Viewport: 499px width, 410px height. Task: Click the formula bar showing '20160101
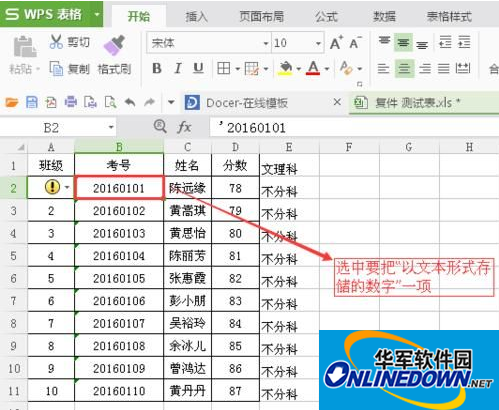tap(354, 128)
